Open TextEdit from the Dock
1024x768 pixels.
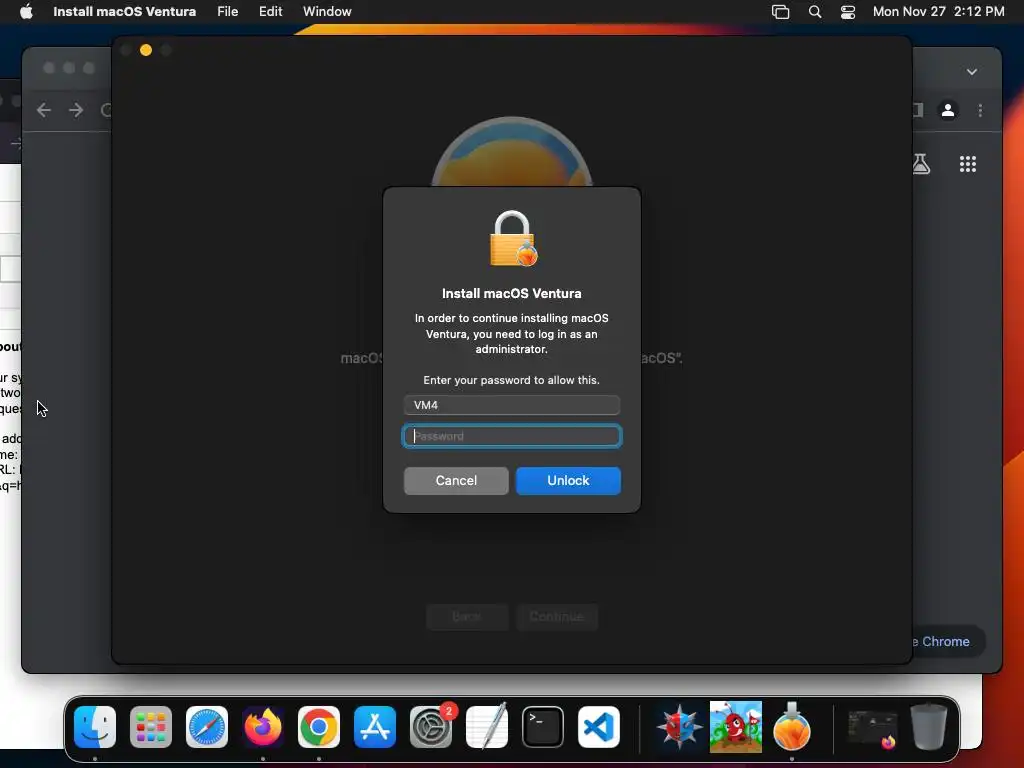pyautogui.click(x=487, y=726)
